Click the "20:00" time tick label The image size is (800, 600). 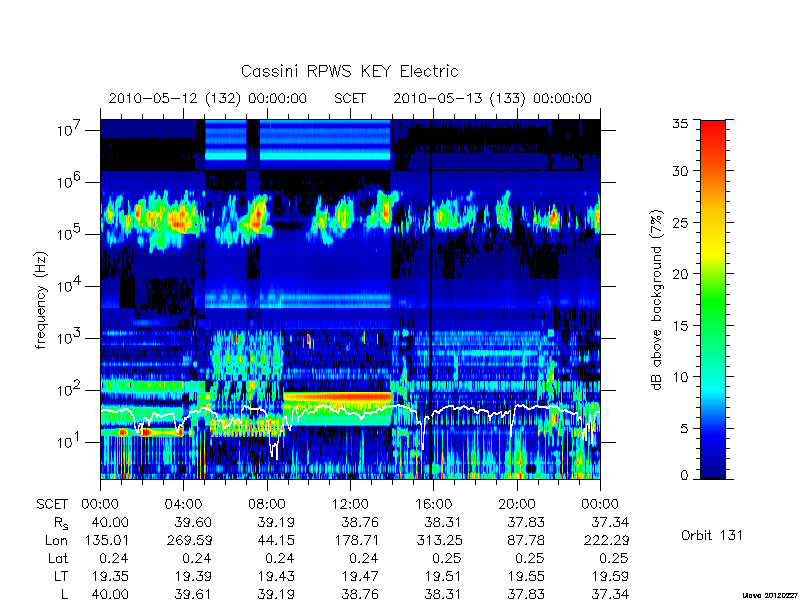point(517,504)
